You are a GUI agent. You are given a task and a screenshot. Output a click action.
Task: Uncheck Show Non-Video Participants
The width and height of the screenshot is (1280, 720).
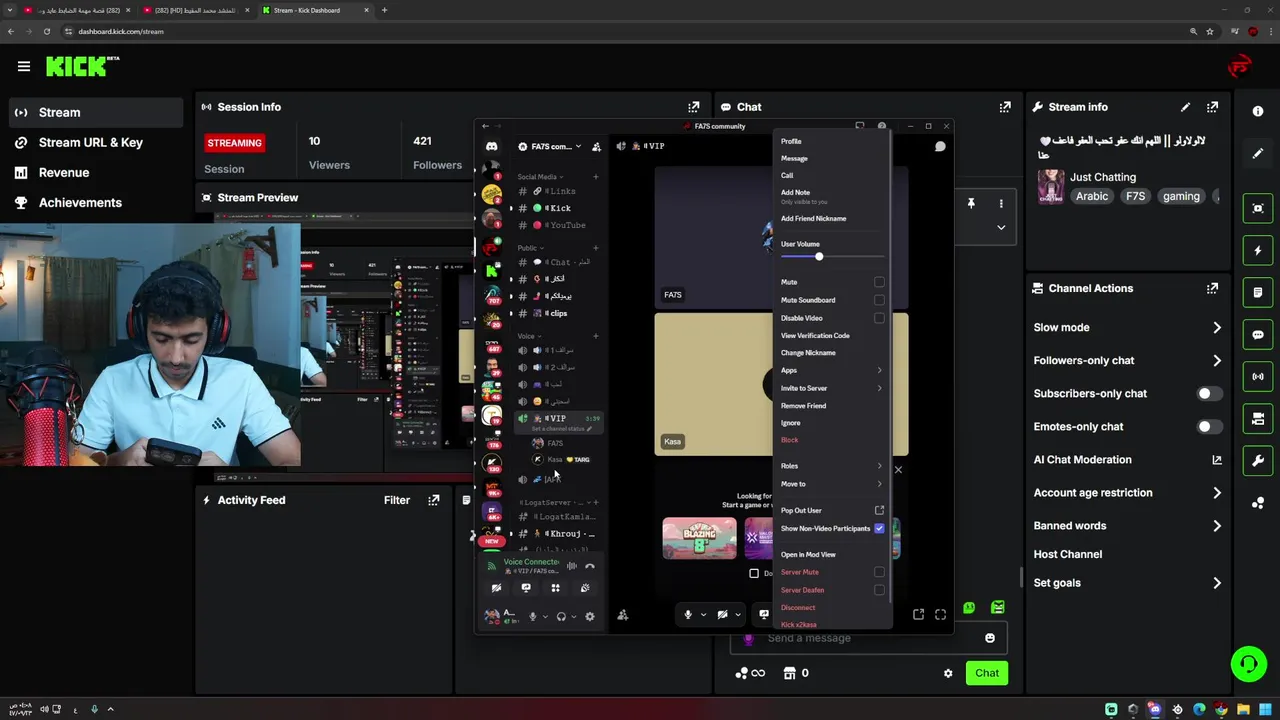tap(879, 528)
